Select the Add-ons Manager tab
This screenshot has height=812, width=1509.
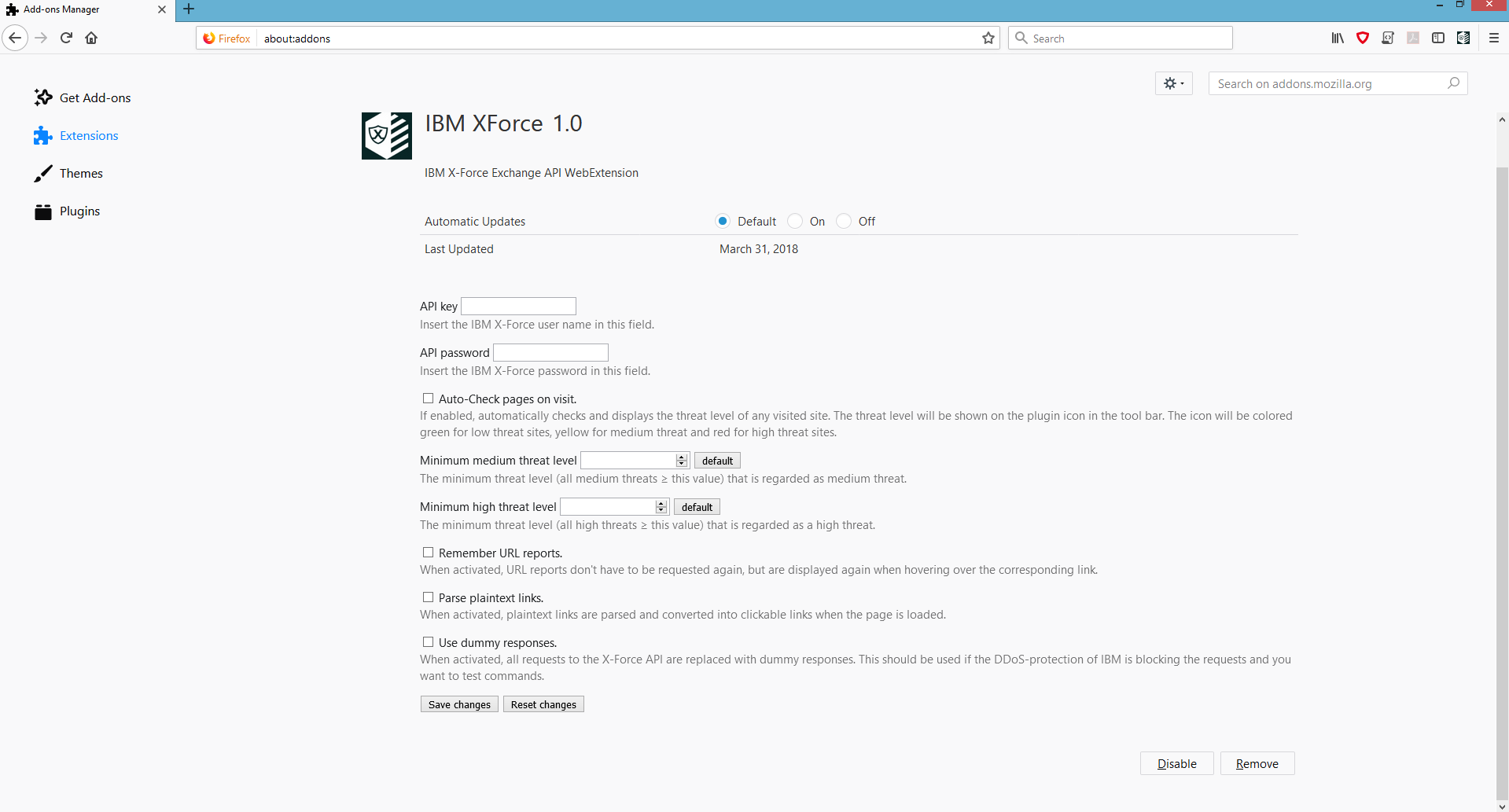click(x=86, y=9)
